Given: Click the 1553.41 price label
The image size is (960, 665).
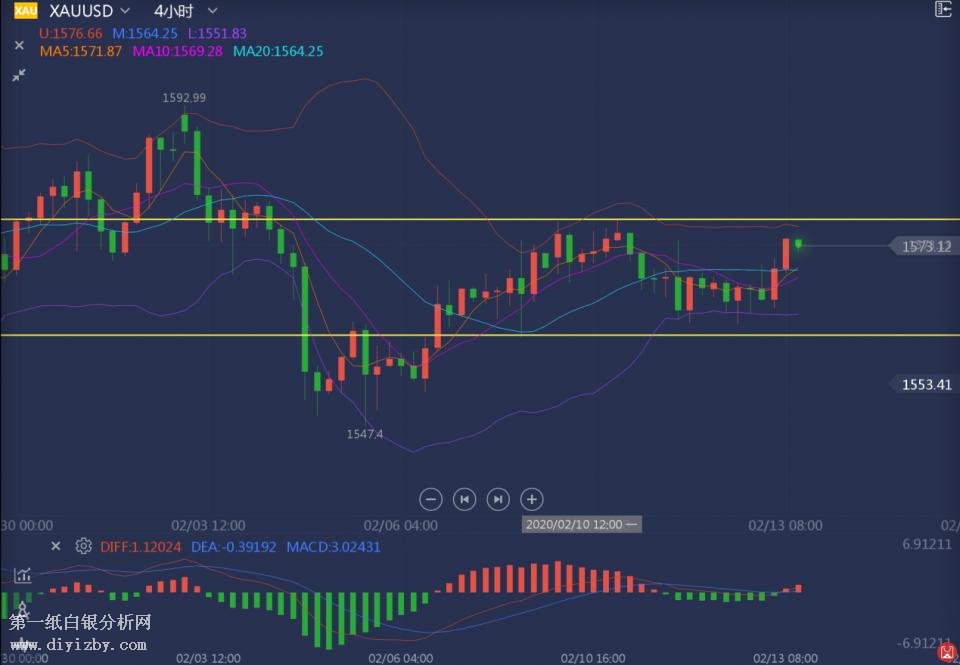Looking at the screenshot, I should pos(924,384).
